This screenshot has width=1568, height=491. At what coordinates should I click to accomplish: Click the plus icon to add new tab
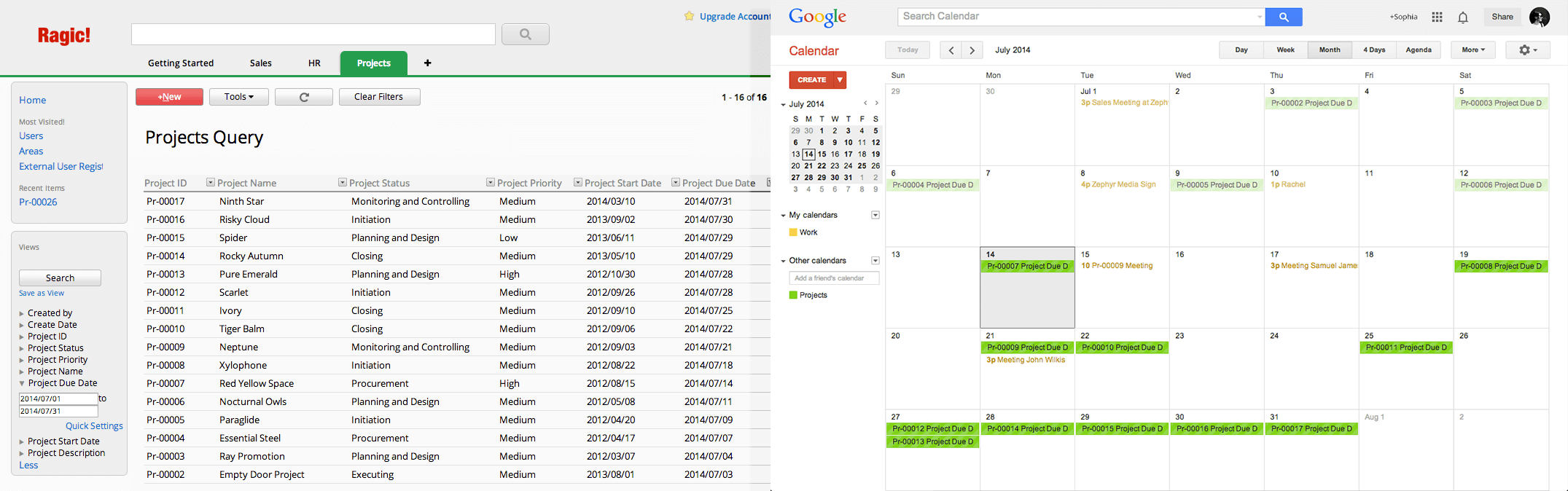[428, 63]
